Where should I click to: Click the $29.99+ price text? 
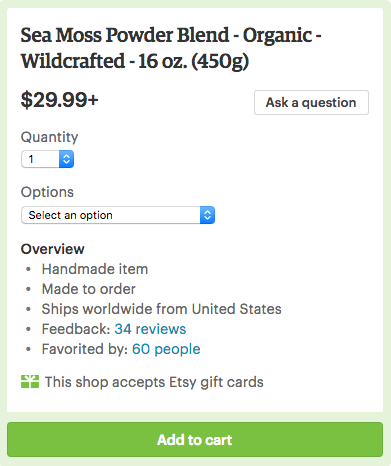point(60,99)
